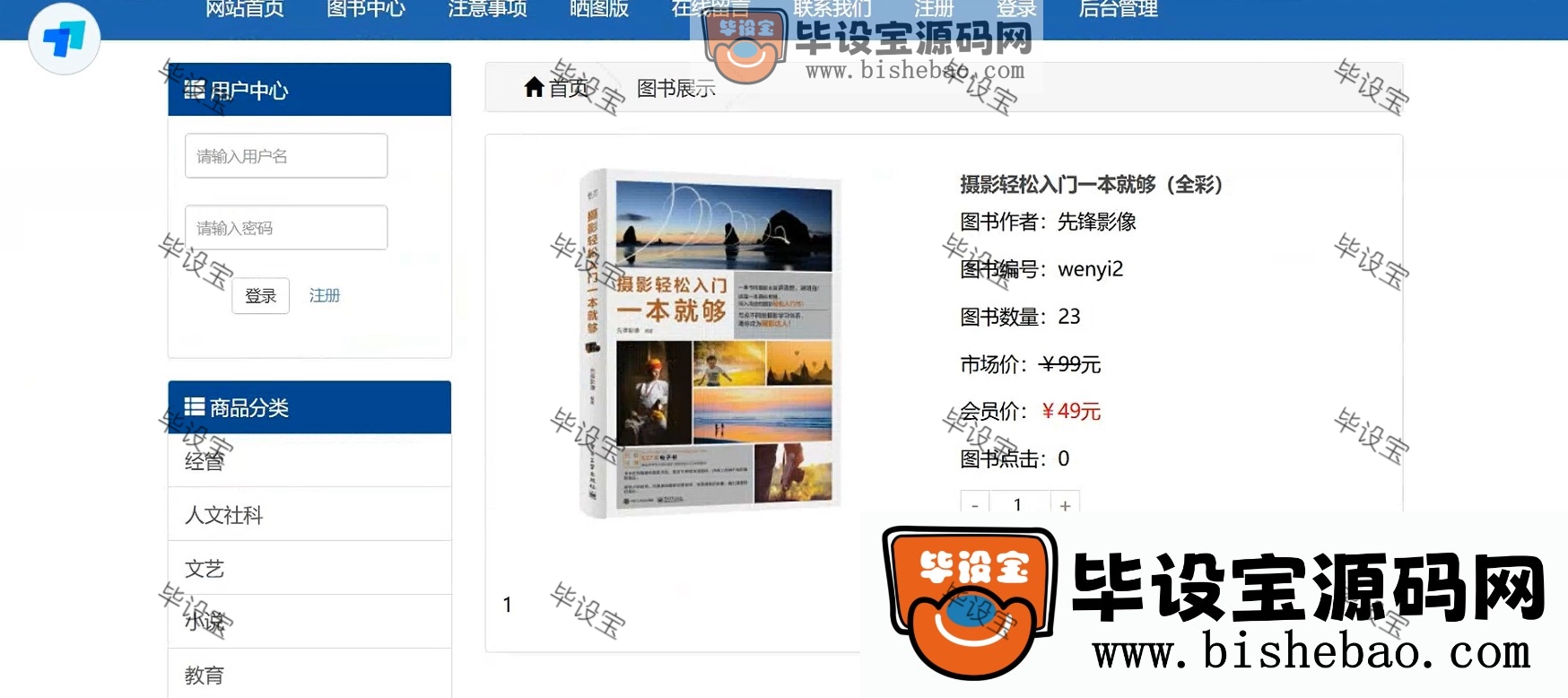Screen dimensions: 1568x698
Task: Click the list icon beside 用户中心
Action: pos(195,90)
